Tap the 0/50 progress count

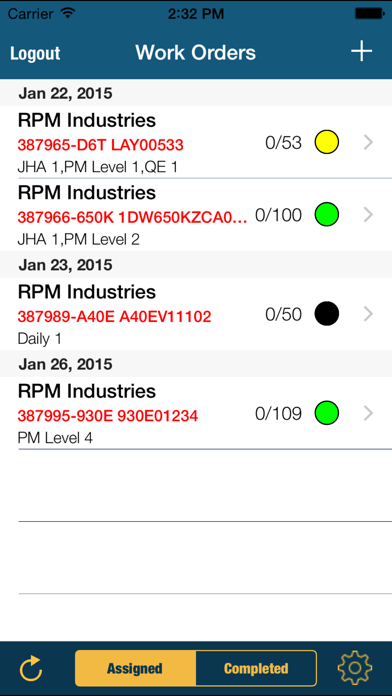pos(283,314)
